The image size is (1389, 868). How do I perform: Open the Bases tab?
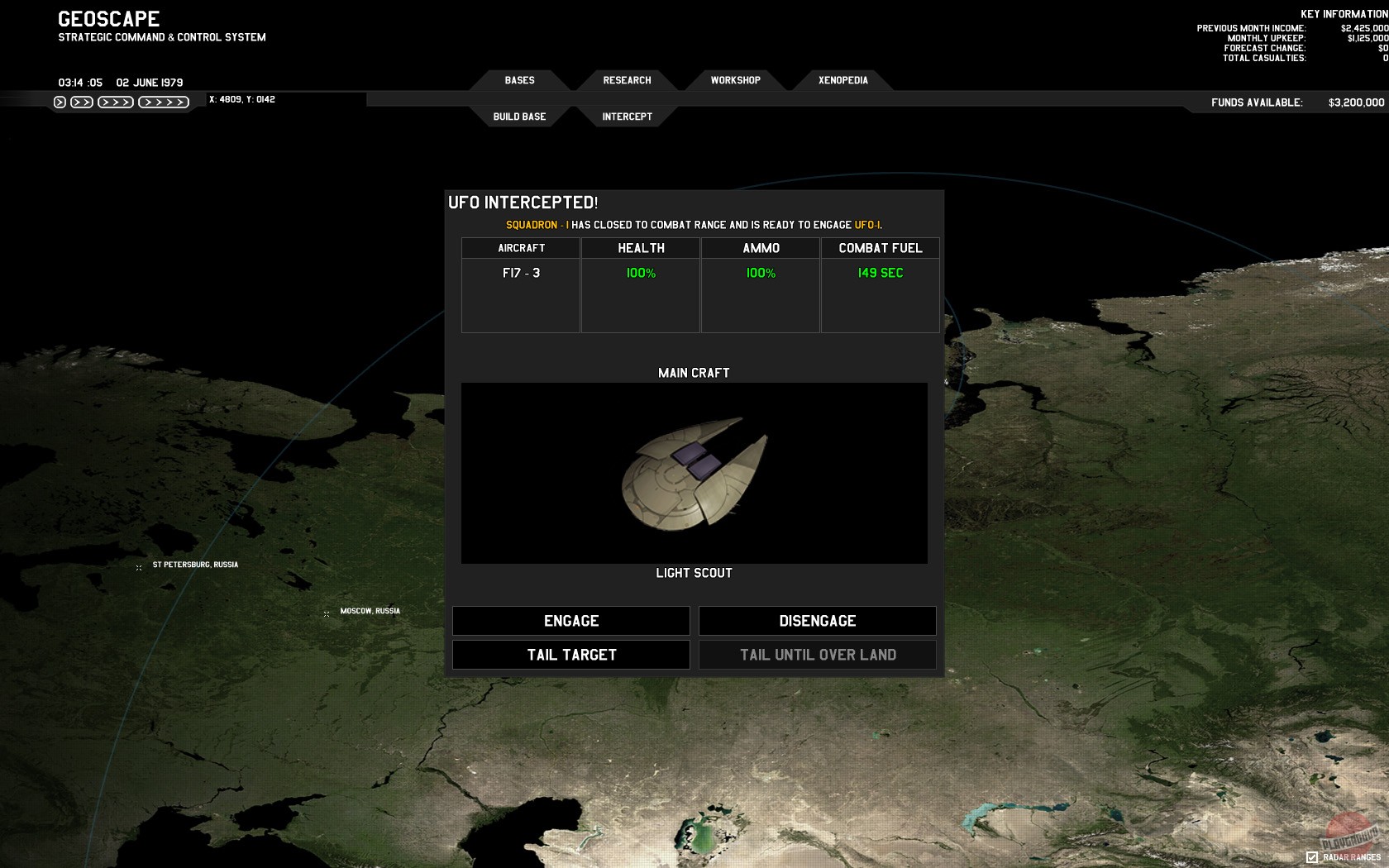click(519, 80)
